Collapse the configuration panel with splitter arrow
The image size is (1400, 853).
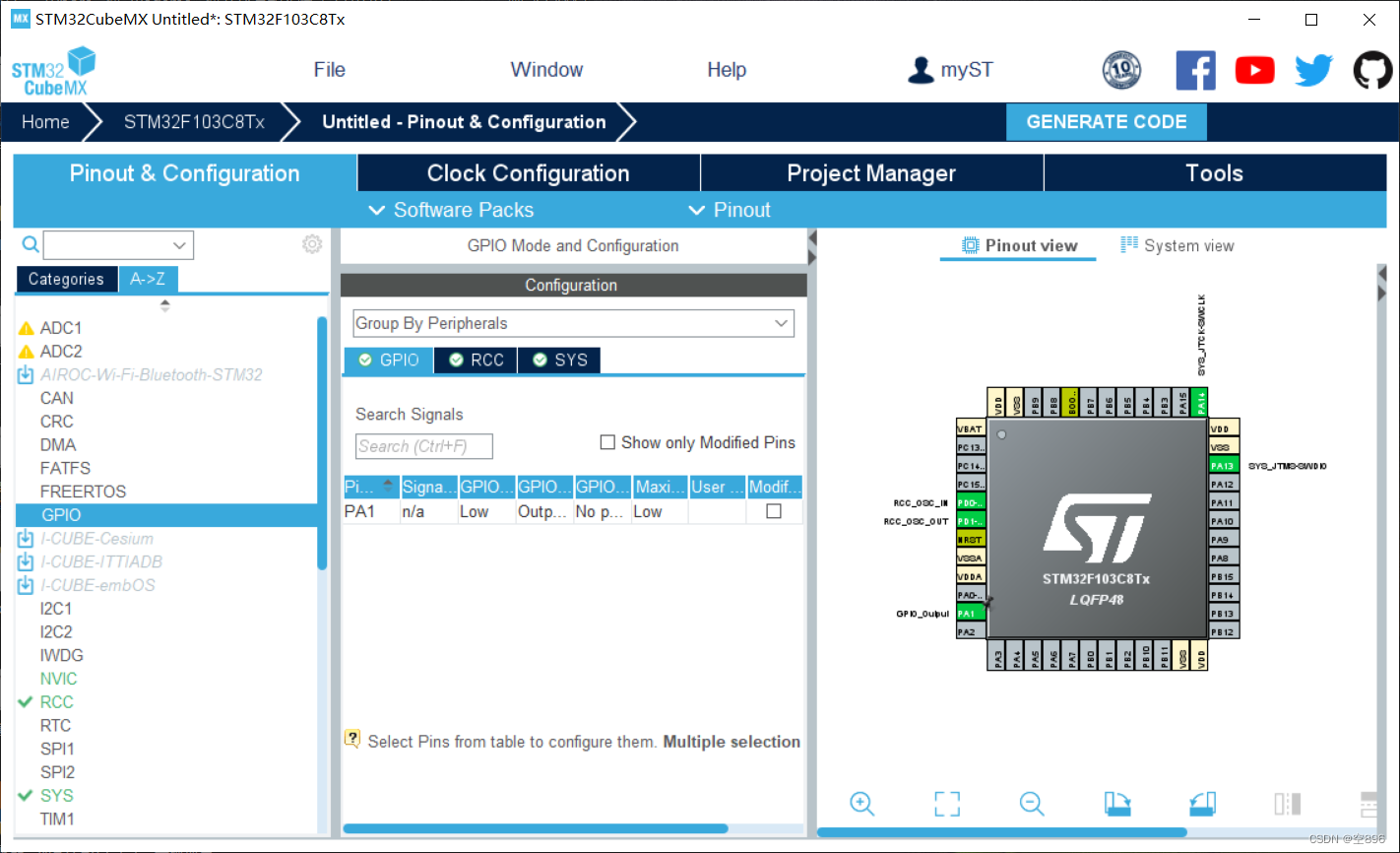[812, 238]
